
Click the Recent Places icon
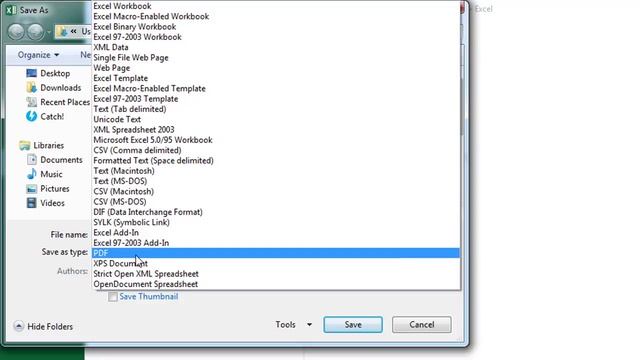click(x=31, y=102)
